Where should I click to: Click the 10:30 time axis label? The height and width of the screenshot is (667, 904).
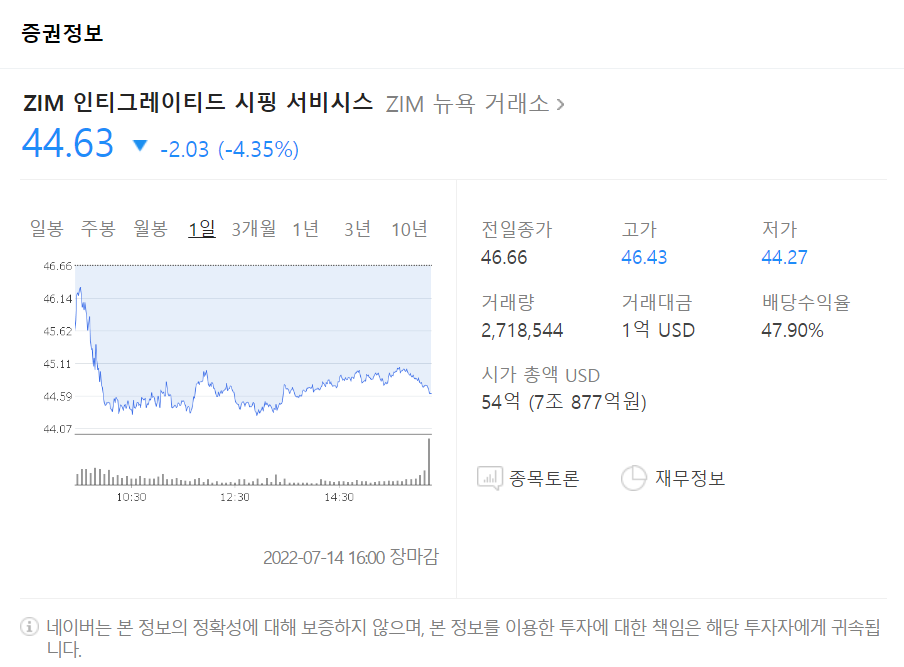(131, 497)
